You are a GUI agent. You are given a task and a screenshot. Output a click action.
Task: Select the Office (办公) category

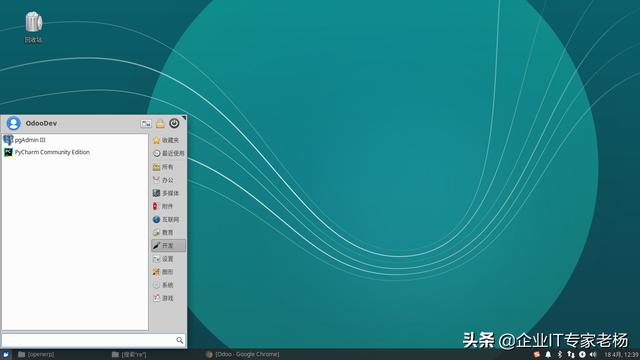click(168, 180)
